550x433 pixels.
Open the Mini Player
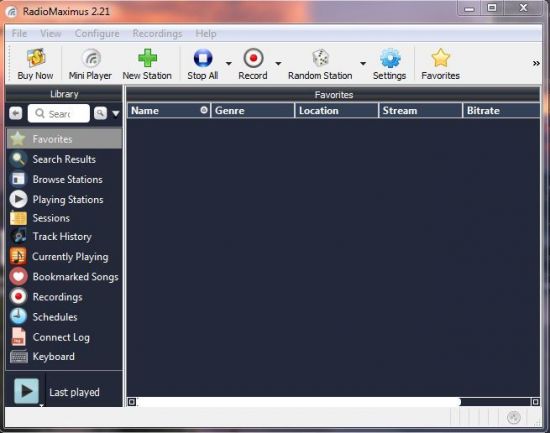click(x=90, y=64)
